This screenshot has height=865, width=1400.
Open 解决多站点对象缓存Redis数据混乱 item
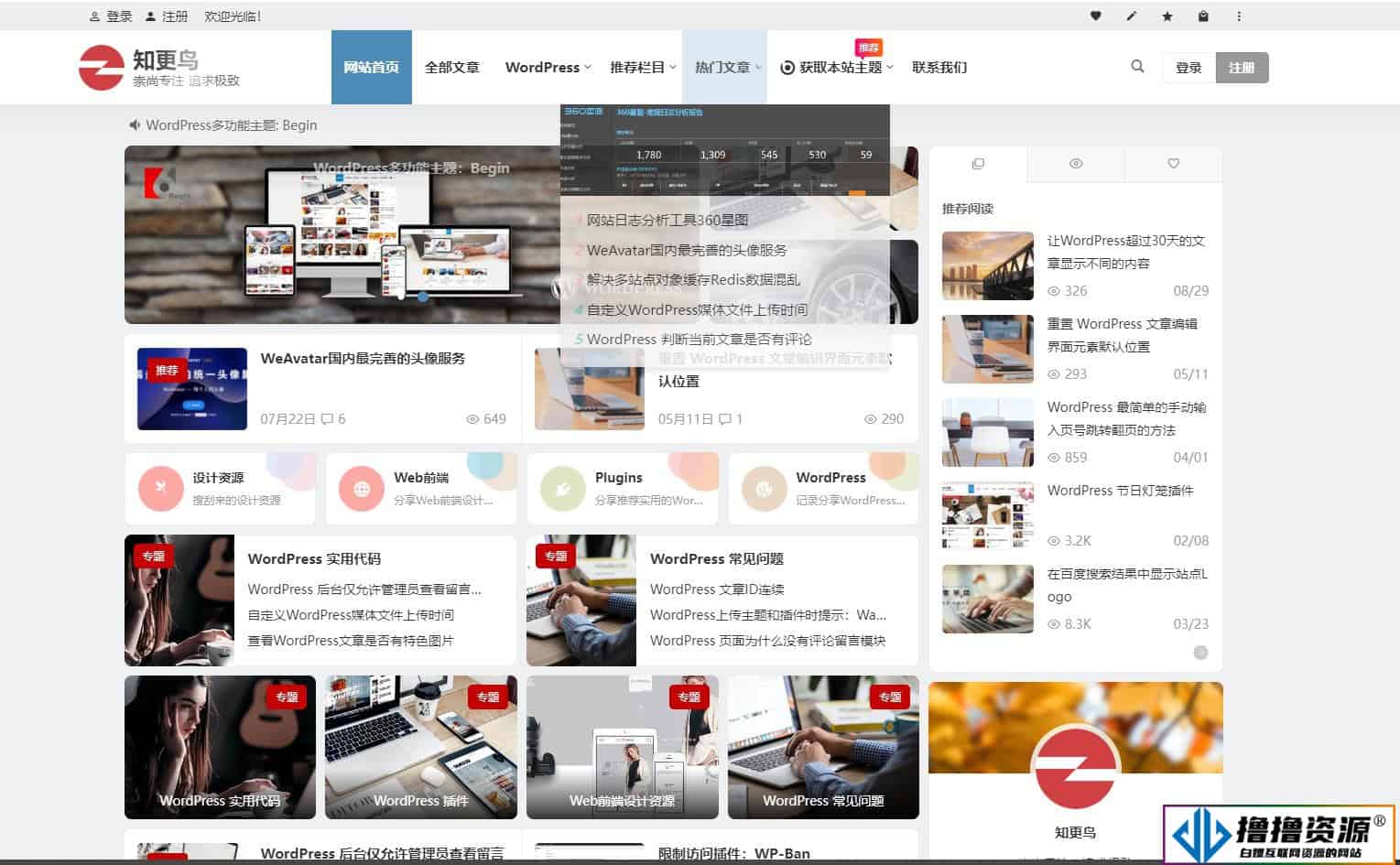point(693,279)
